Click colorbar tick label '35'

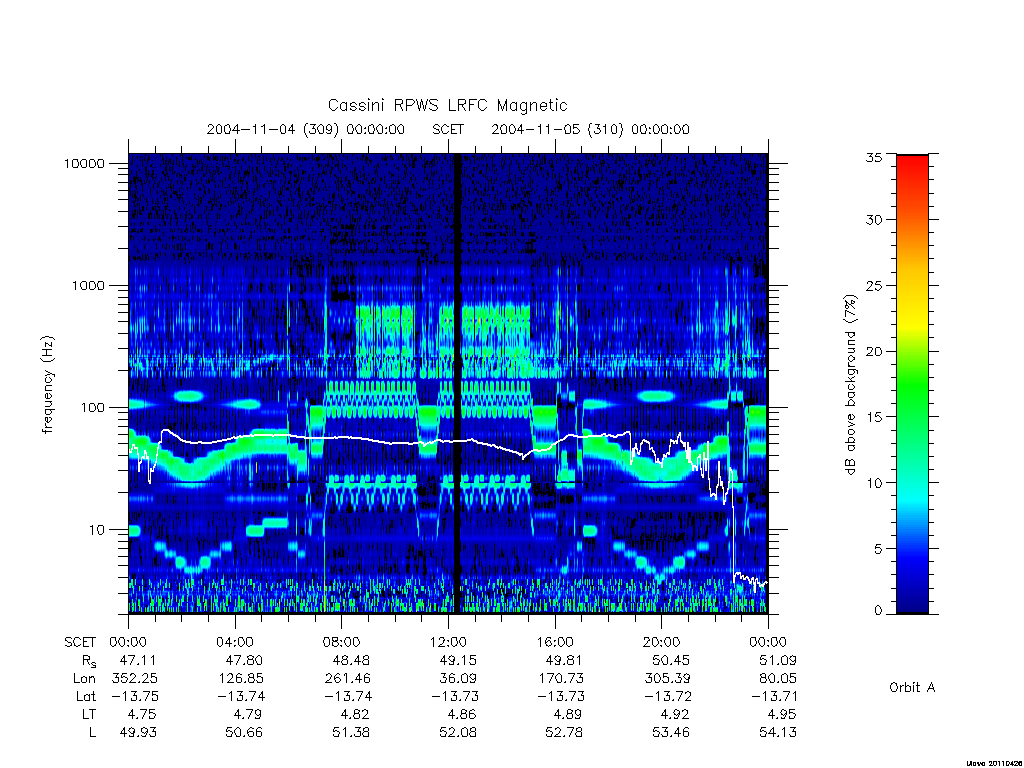pyautogui.click(x=874, y=157)
